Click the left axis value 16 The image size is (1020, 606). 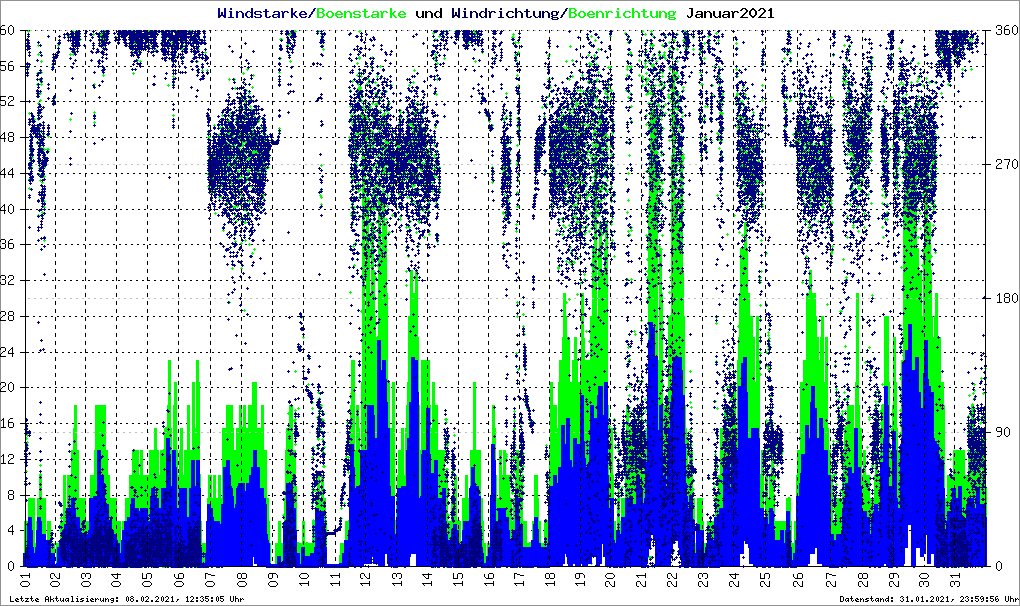click(7, 423)
